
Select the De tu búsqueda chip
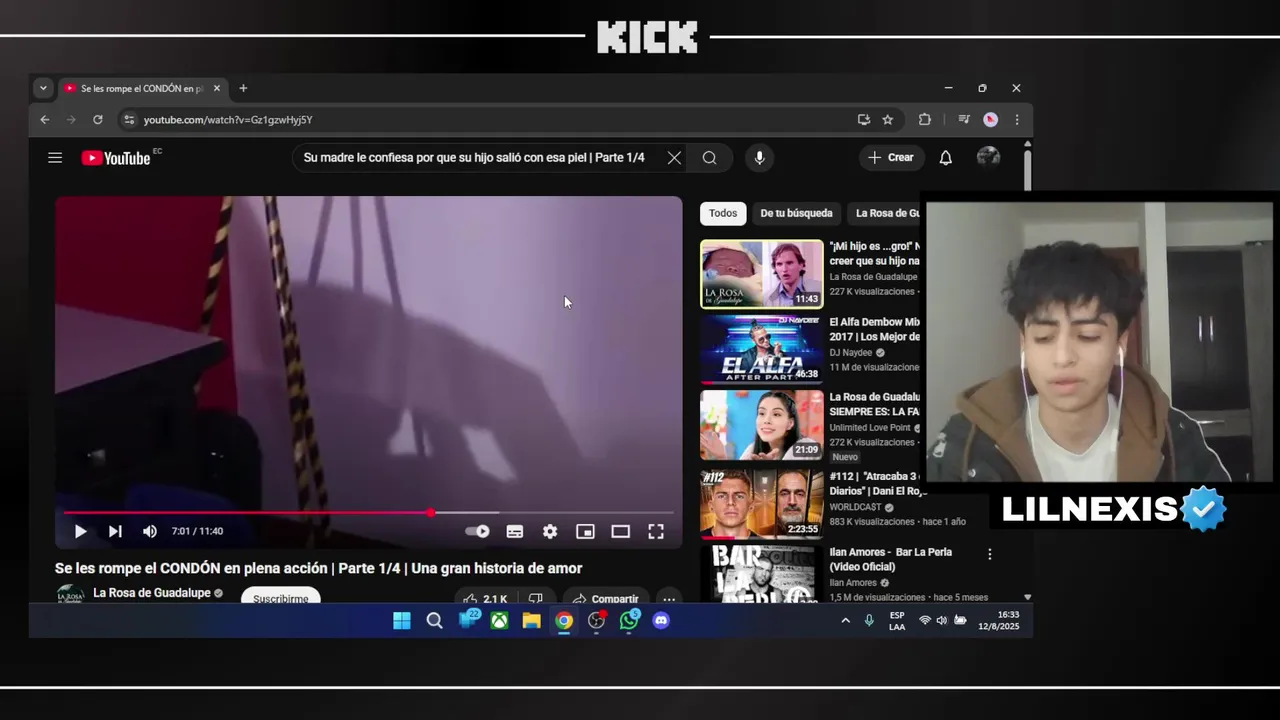pyautogui.click(x=796, y=213)
